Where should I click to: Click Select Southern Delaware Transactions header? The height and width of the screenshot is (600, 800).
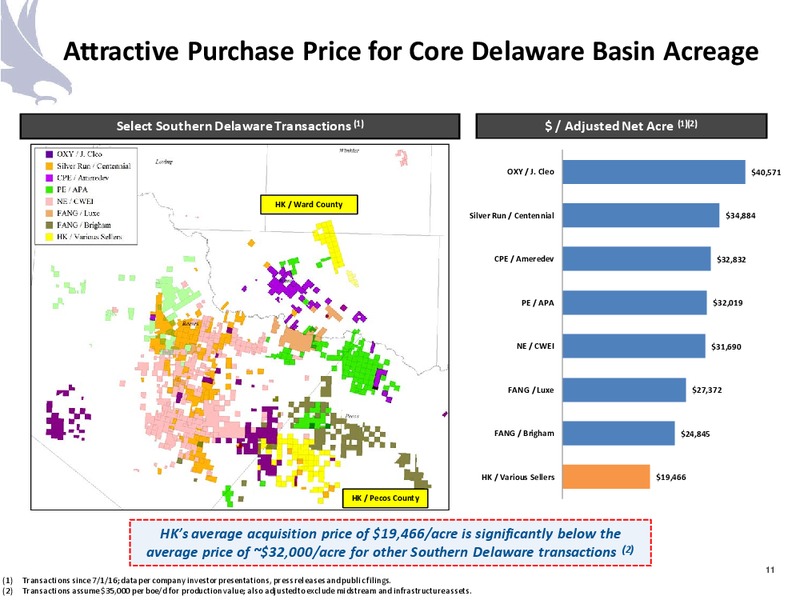[x=240, y=126]
